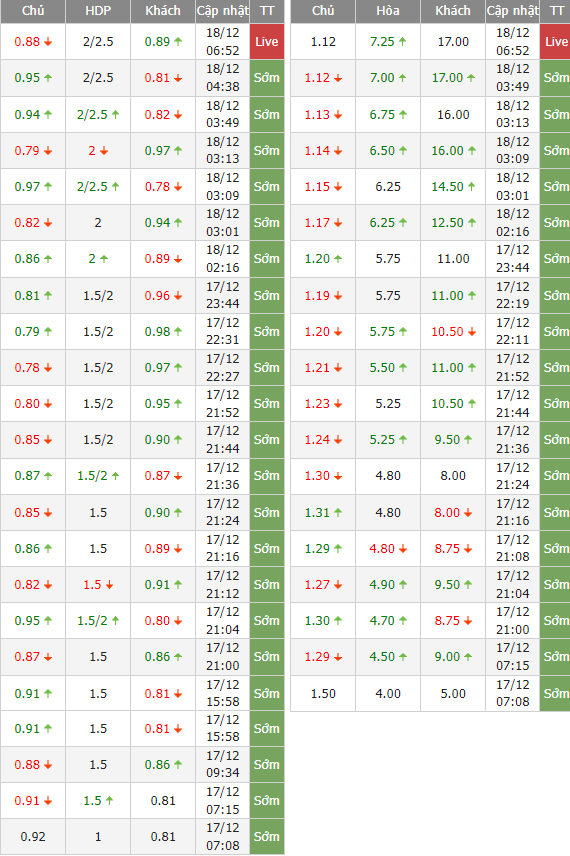Screen dimensions: 570x856
Task: Click the green up arrow beside 1.5 at 17/12 07:15
Action: tap(109, 800)
